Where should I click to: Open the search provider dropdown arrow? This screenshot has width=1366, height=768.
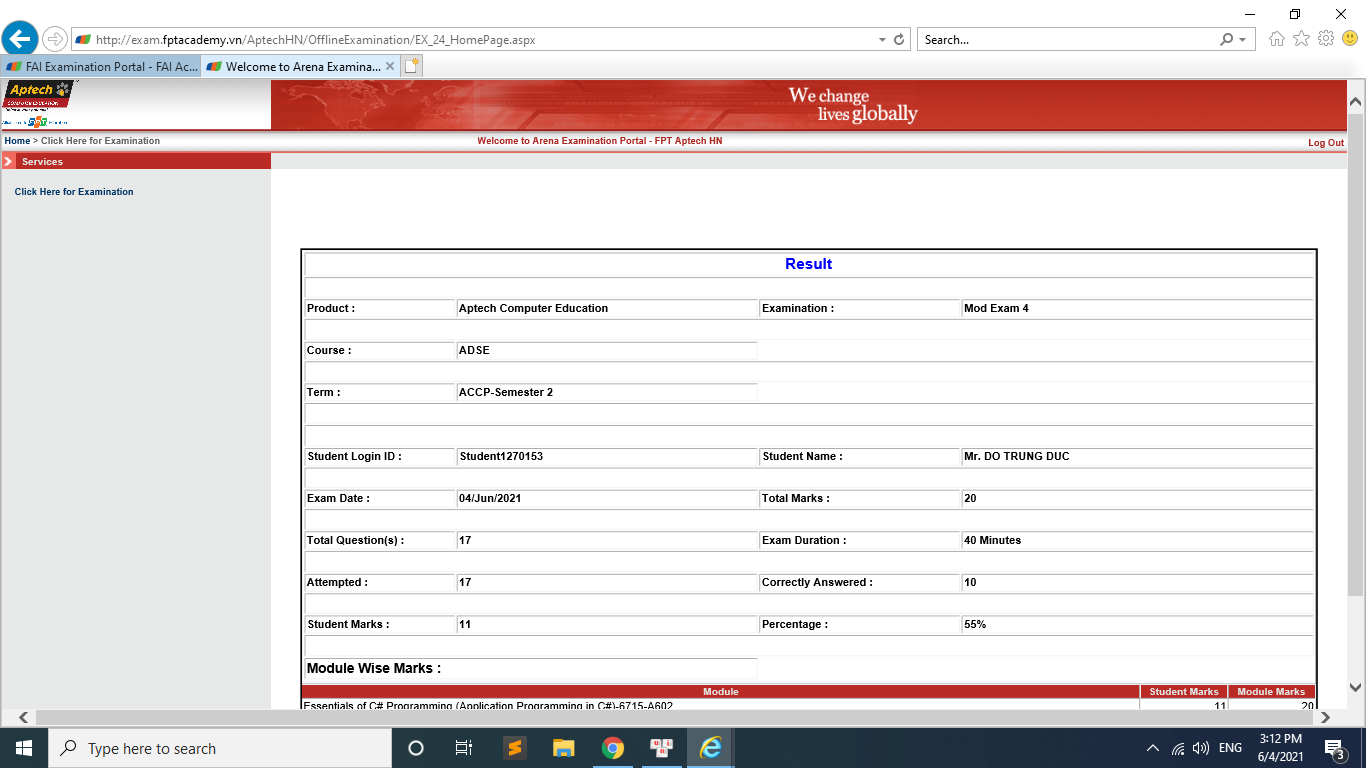pos(1243,40)
